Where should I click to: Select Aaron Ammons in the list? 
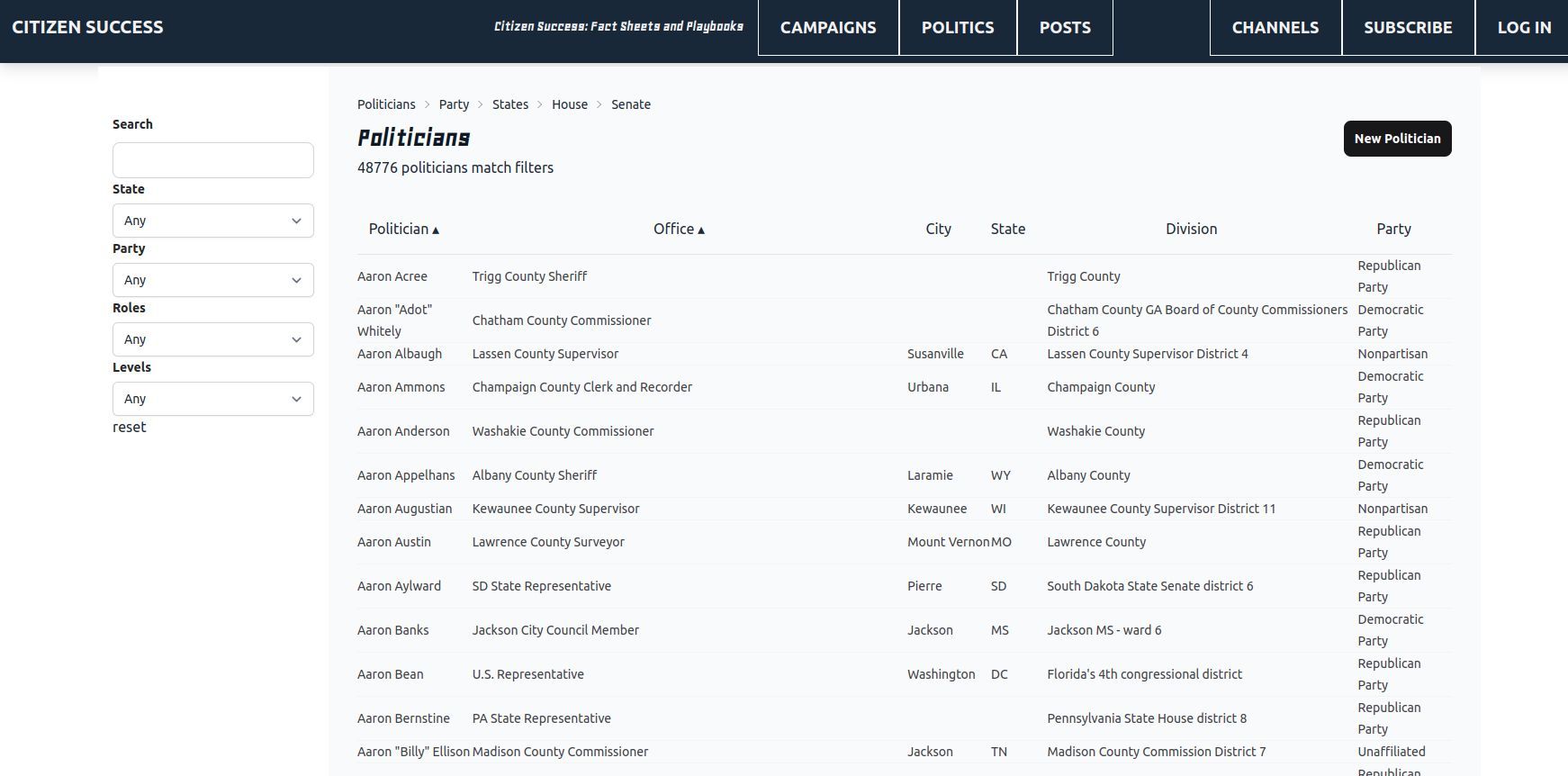[x=401, y=387]
